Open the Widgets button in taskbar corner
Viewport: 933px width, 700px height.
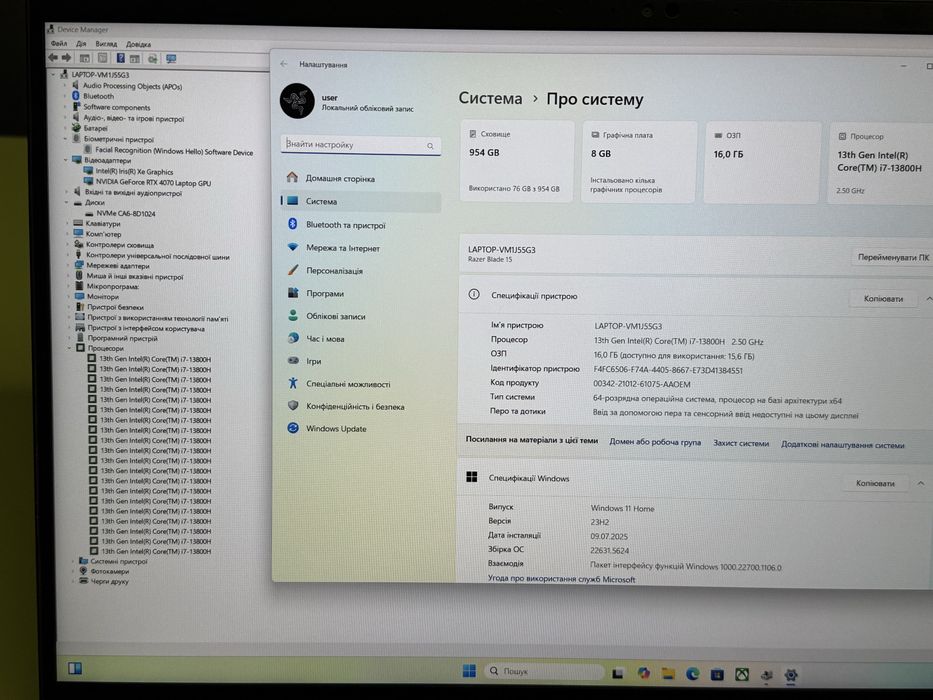pos(75,668)
